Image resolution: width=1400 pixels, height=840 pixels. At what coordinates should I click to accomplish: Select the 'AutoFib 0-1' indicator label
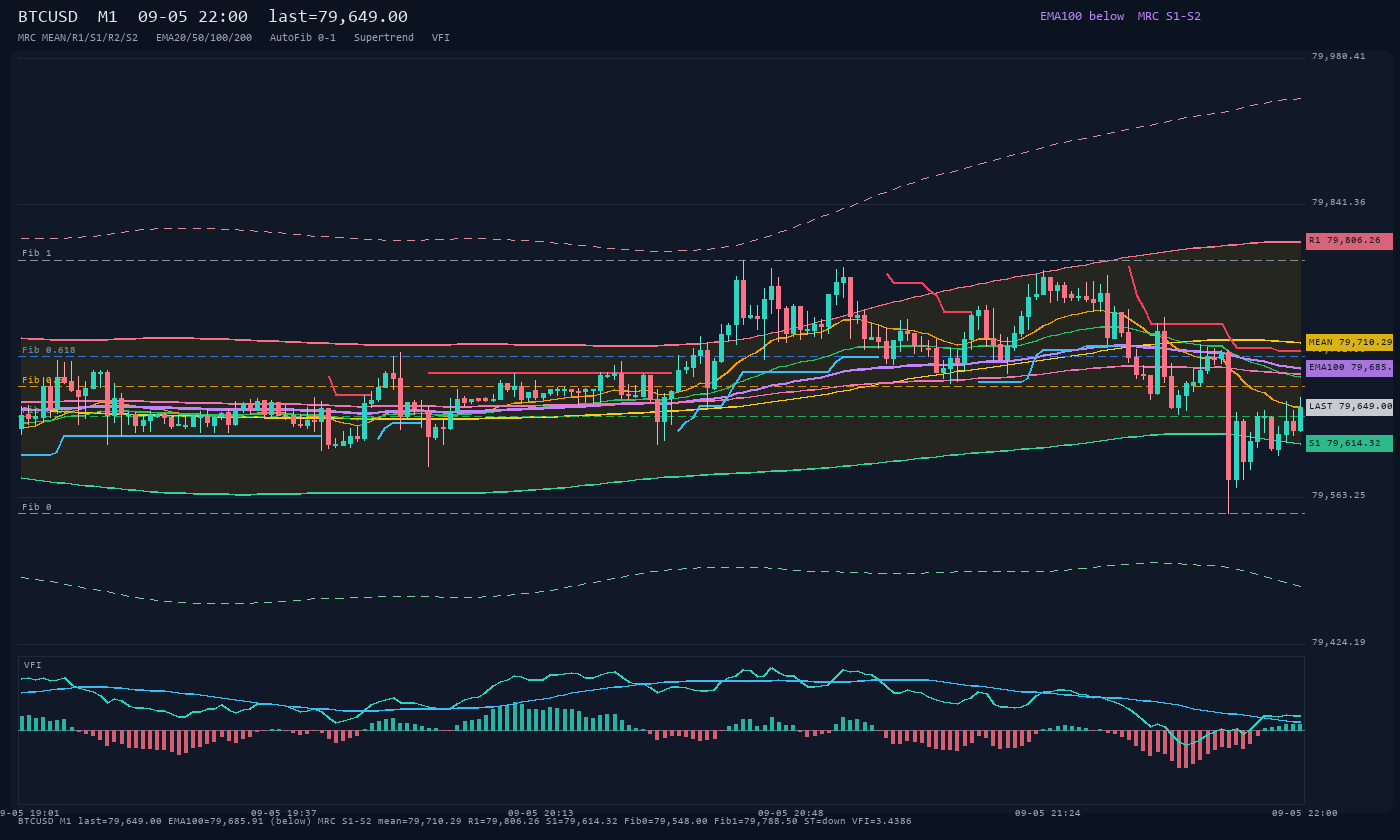pos(303,38)
